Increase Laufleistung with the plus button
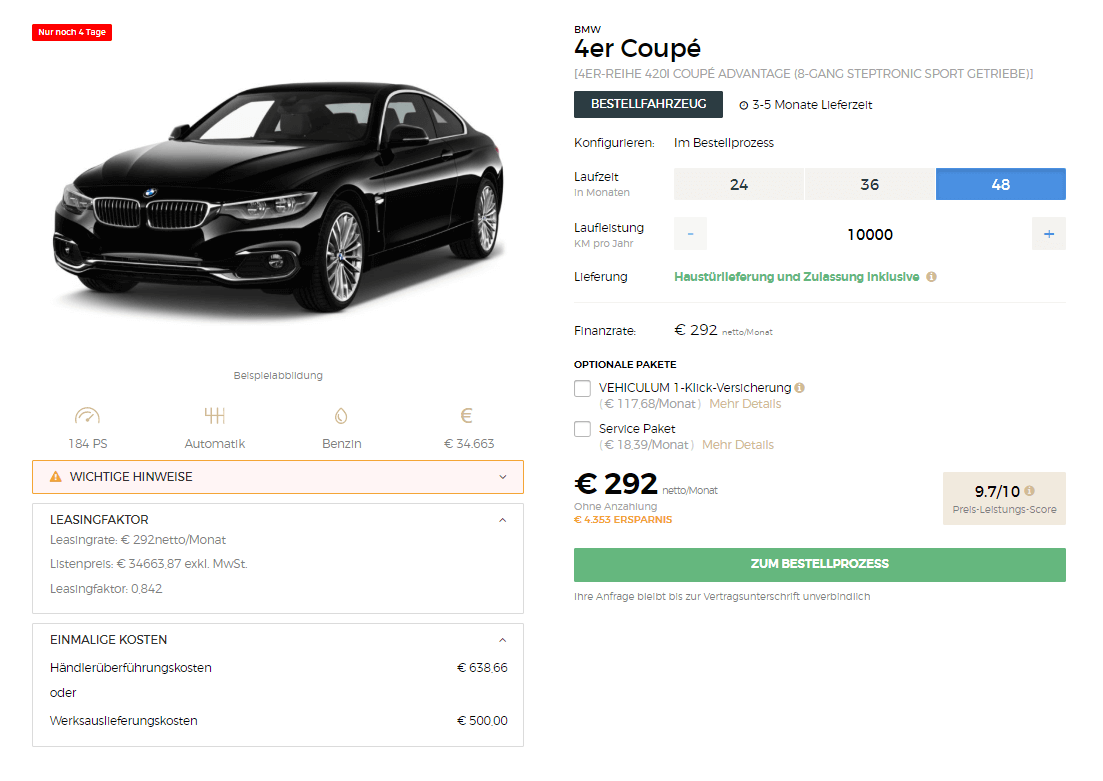Screen dimensions: 1103x781 [x=1049, y=234]
